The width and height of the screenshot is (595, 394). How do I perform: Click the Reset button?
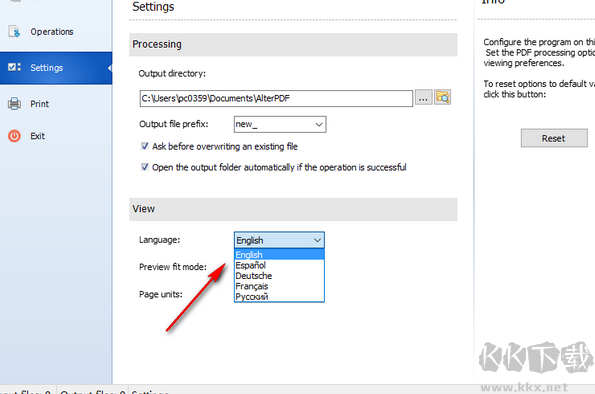click(554, 138)
